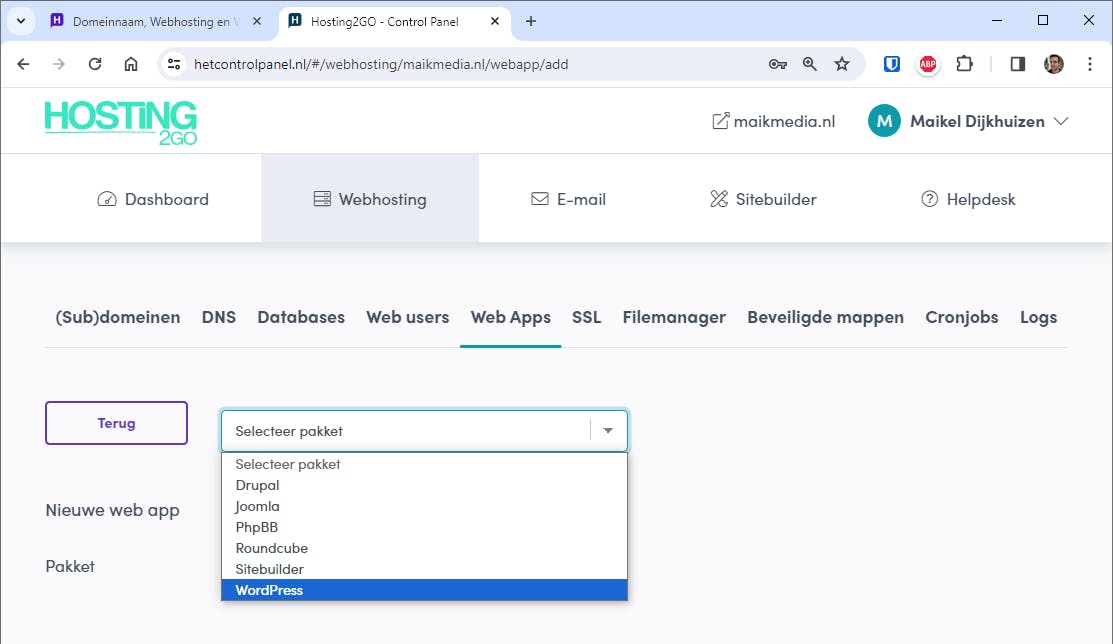Click the Terug button

(116, 423)
